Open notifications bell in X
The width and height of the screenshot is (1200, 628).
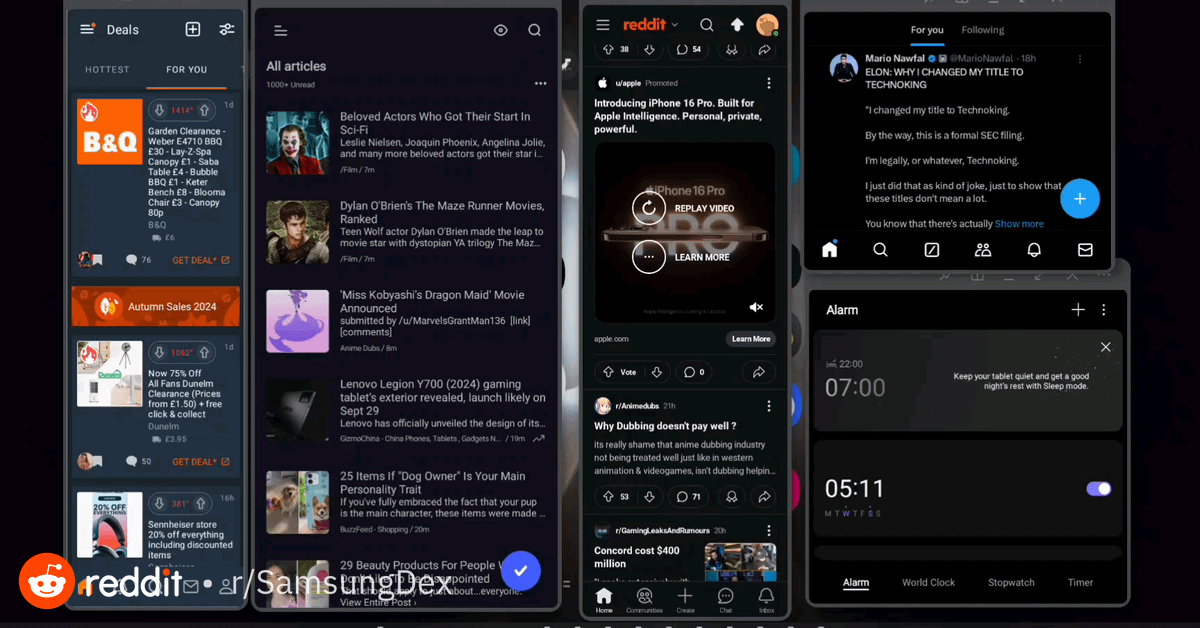click(1034, 250)
